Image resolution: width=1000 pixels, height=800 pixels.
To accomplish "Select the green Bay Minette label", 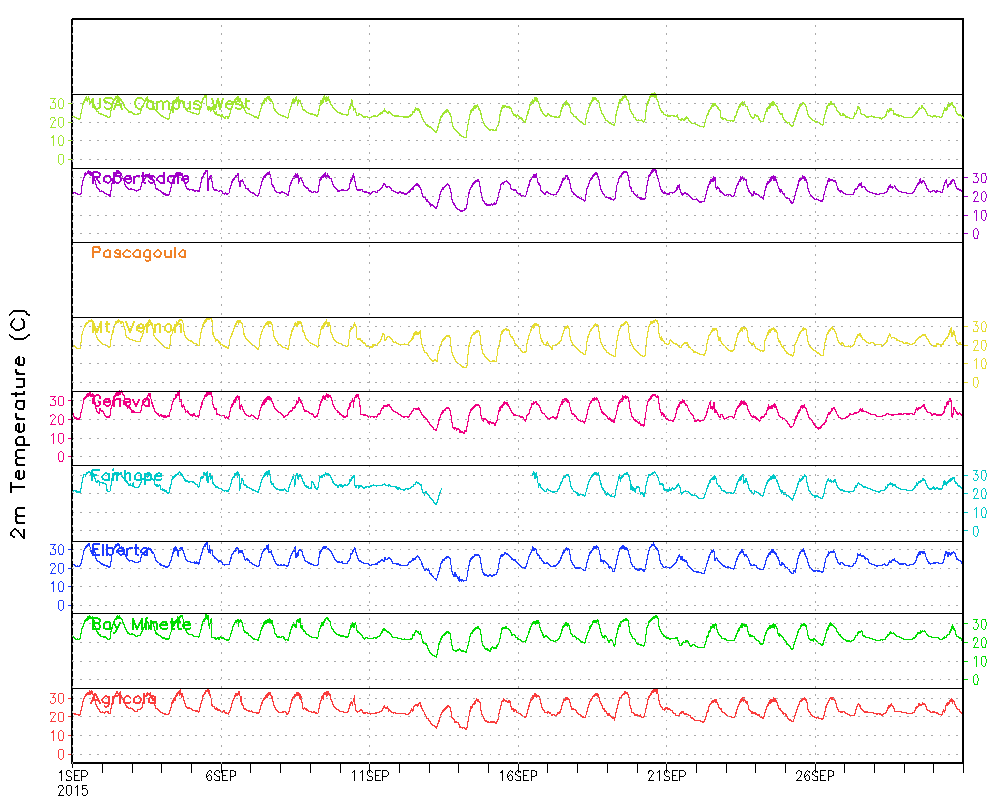I will pos(141,625).
